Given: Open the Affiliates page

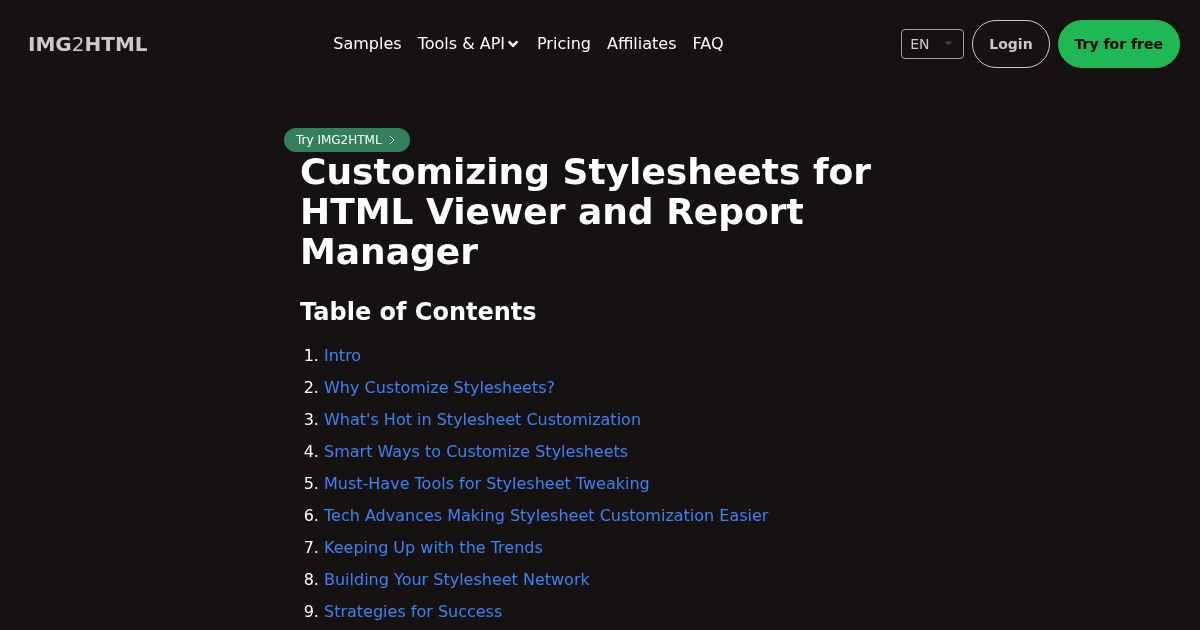Looking at the screenshot, I should pos(641,43).
